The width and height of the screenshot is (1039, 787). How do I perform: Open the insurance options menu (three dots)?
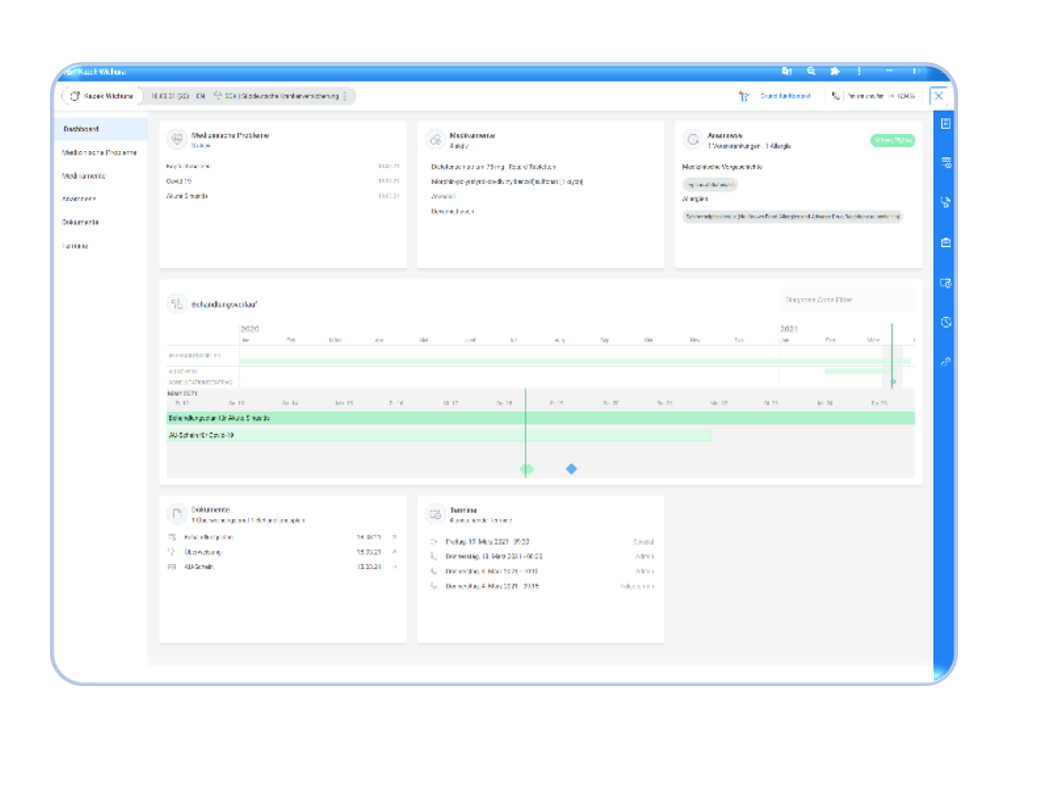point(346,96)
